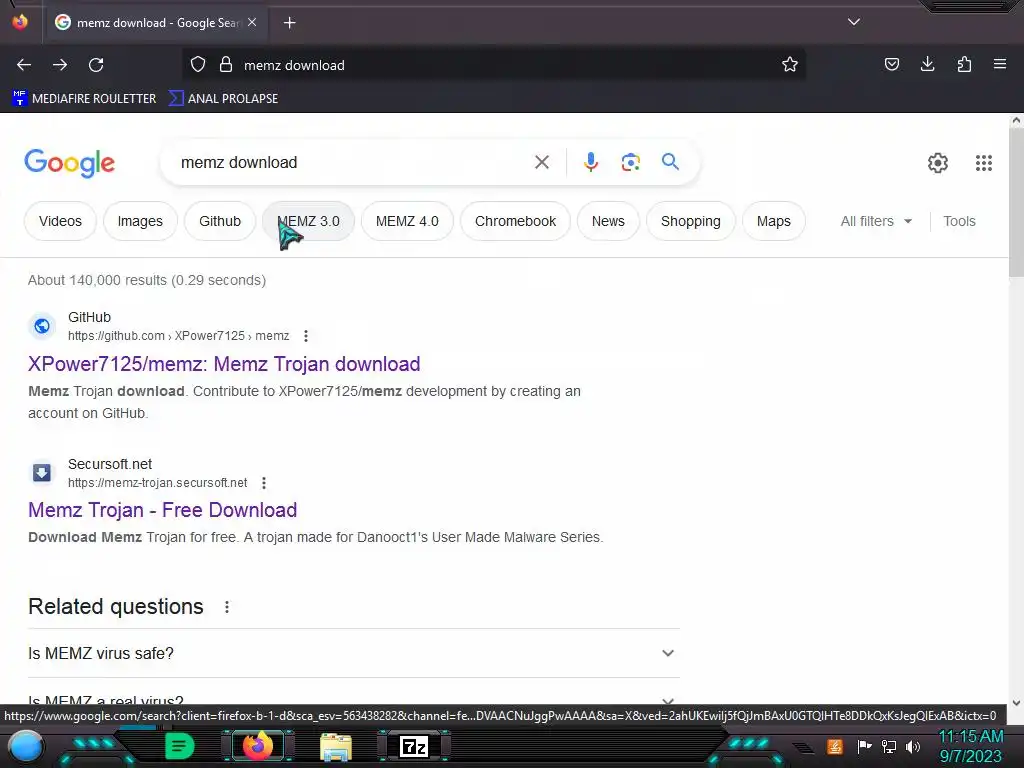Go back using browser back arrow
The image size is (1024, 768).
click(24, 65)
